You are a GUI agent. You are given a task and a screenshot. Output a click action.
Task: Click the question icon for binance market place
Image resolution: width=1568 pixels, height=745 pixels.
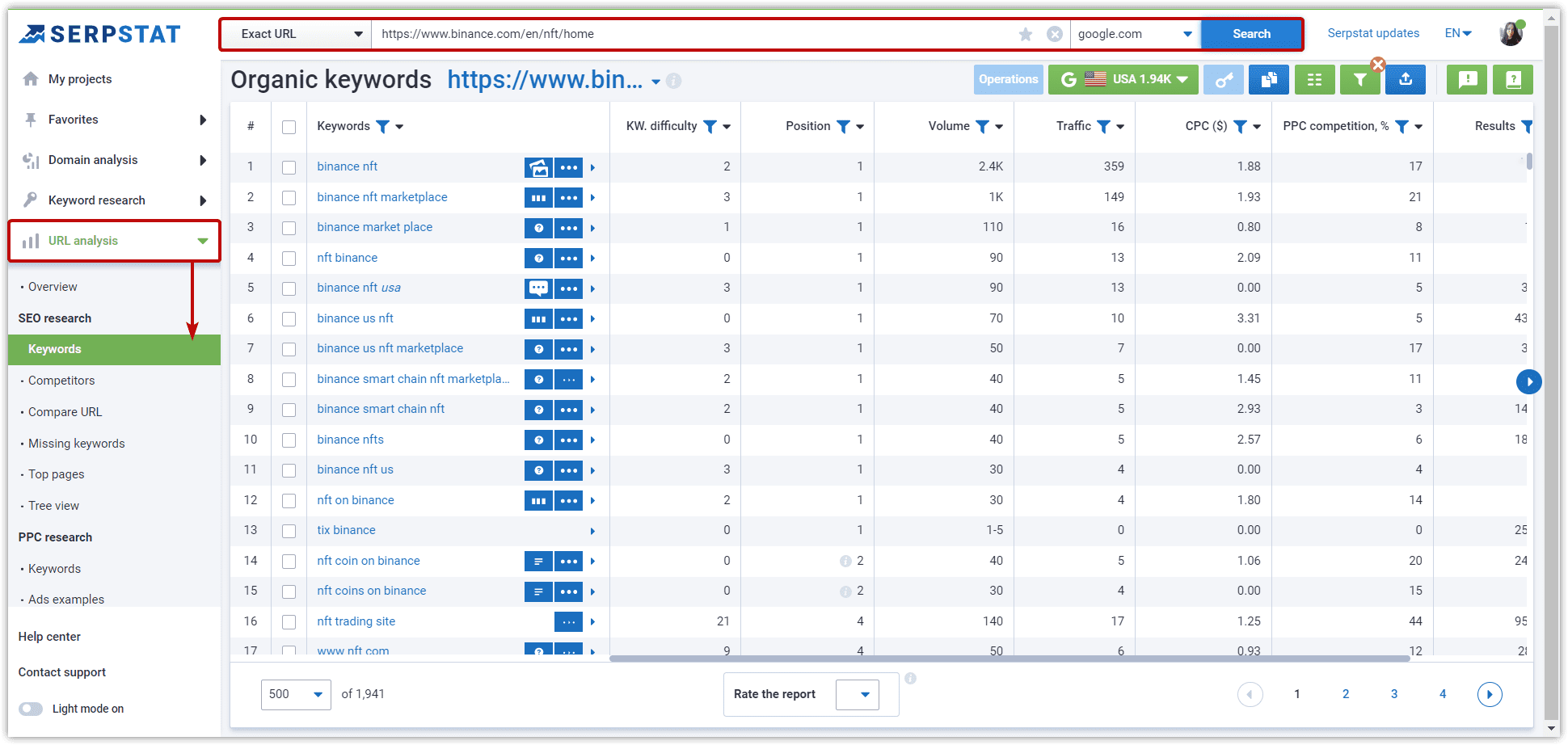click(x=538, y=228)
